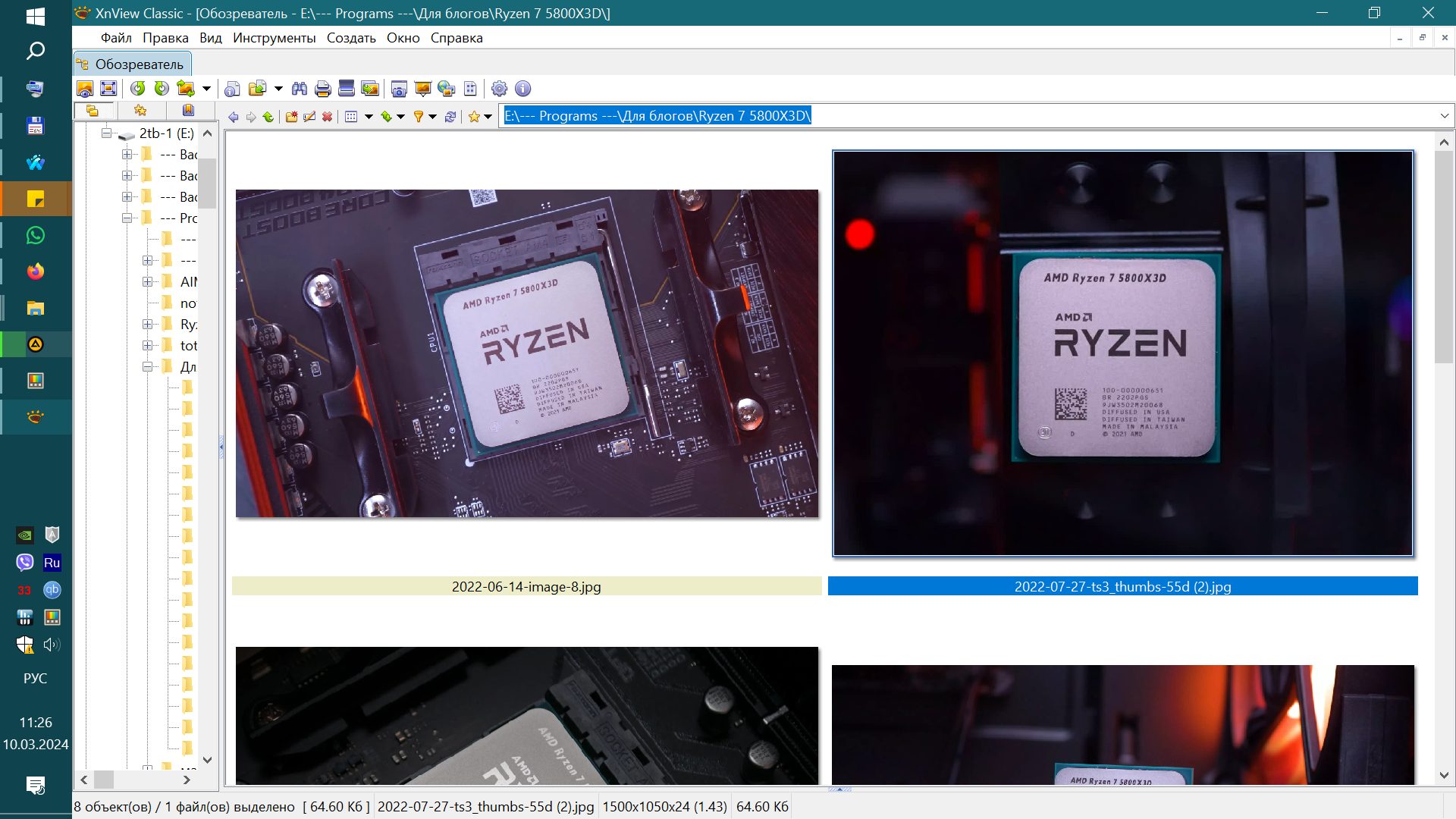Open the slideshow toolbar icon
This screenshot has height=819, width=1456.
tap(422, 89)
